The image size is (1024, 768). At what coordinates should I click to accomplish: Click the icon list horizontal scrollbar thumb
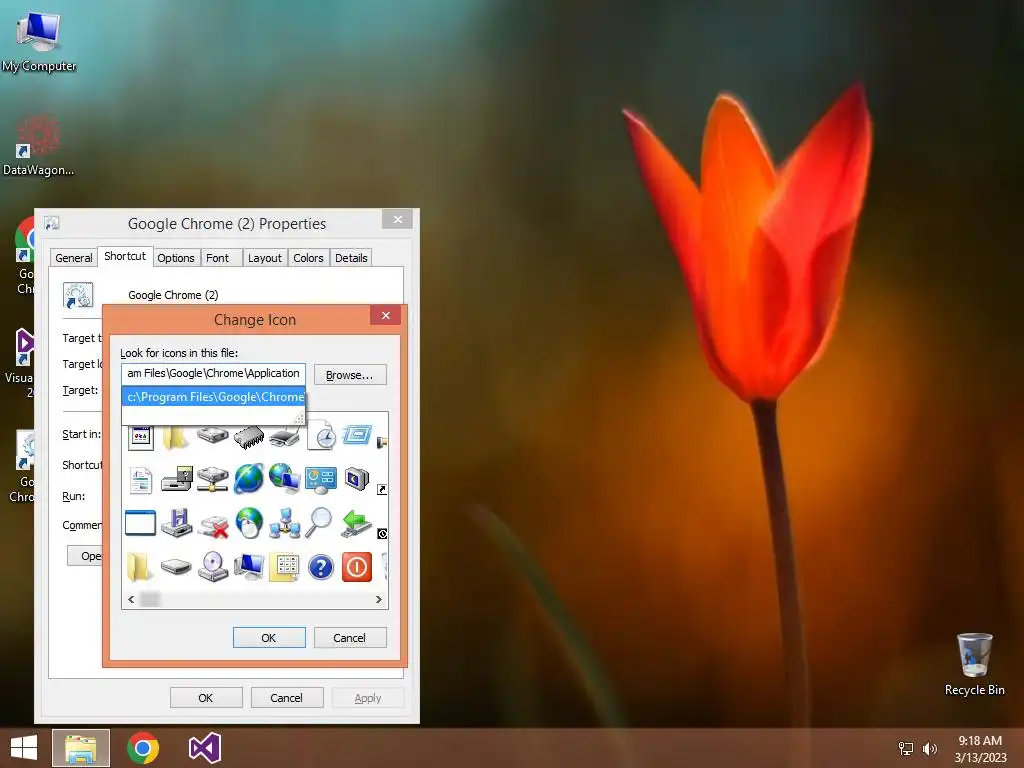(150, 599)
